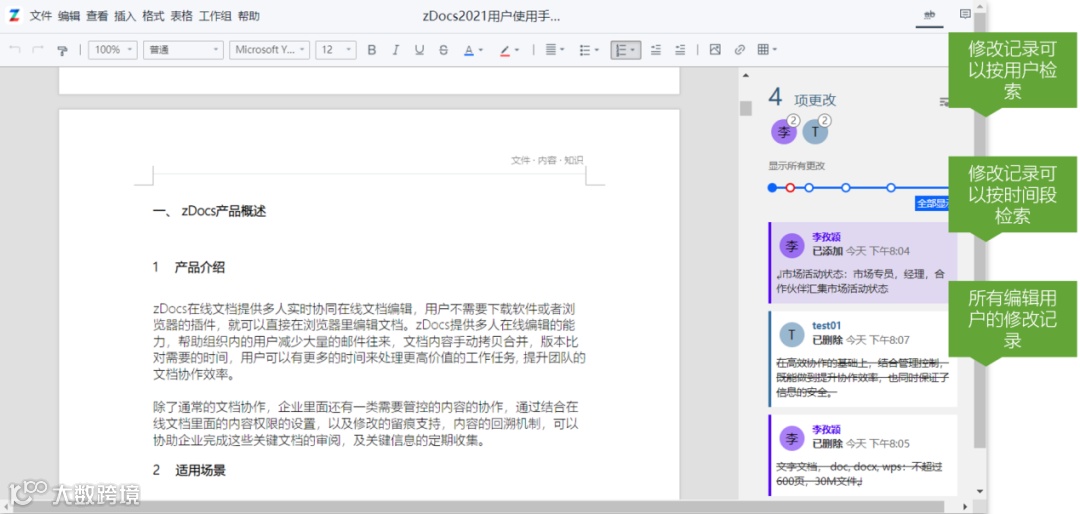Open the 格式 menu
The image size is (1080, 514).
(153, 16)
